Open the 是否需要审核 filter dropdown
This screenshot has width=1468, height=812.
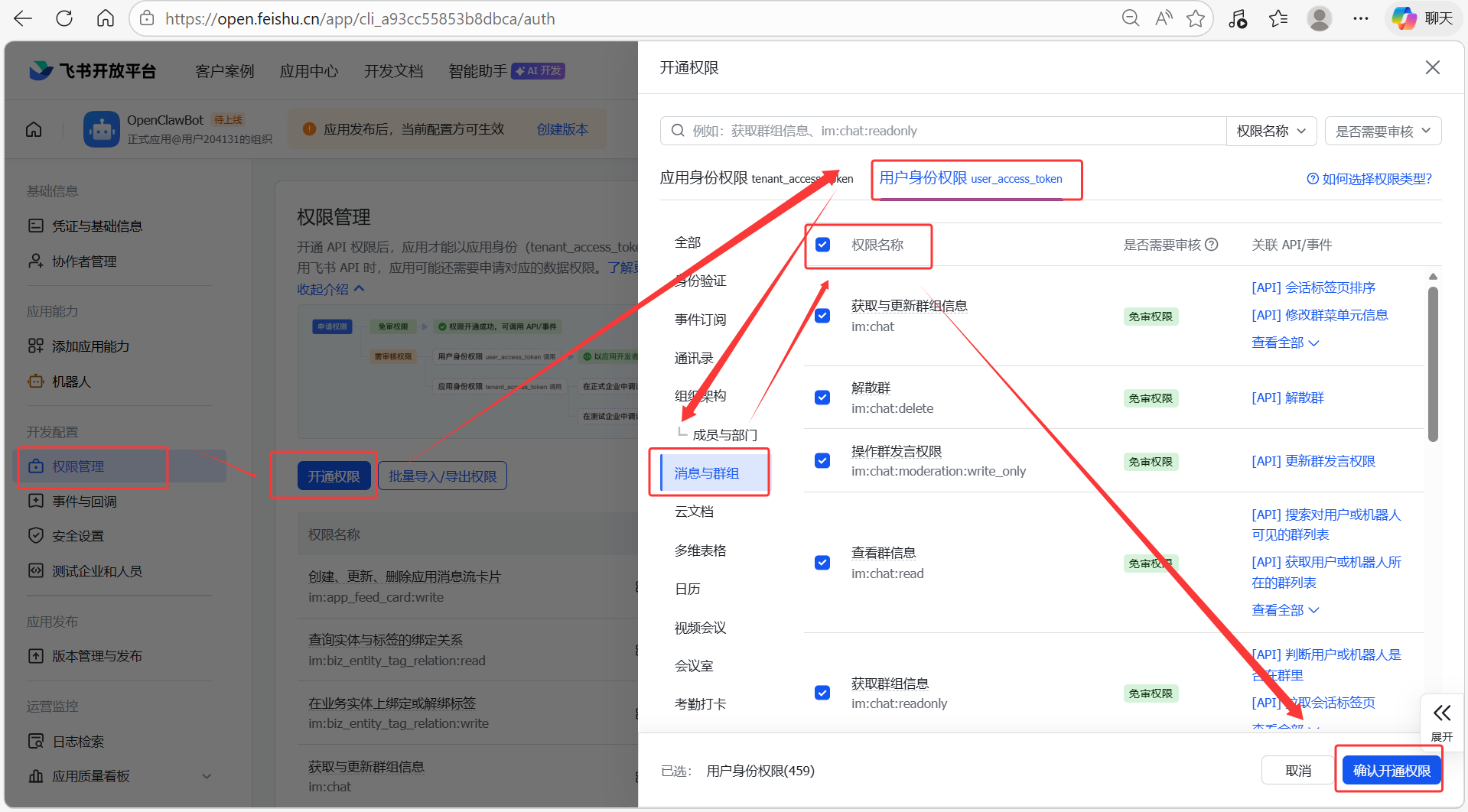[x=1383, y=131]
